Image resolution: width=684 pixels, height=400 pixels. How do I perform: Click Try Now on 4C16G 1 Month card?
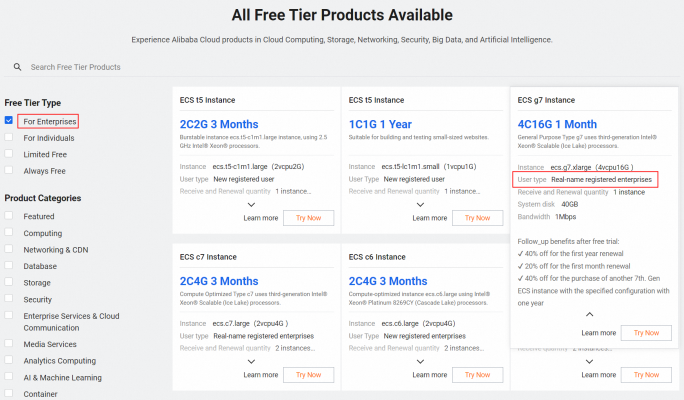point(646,333)
